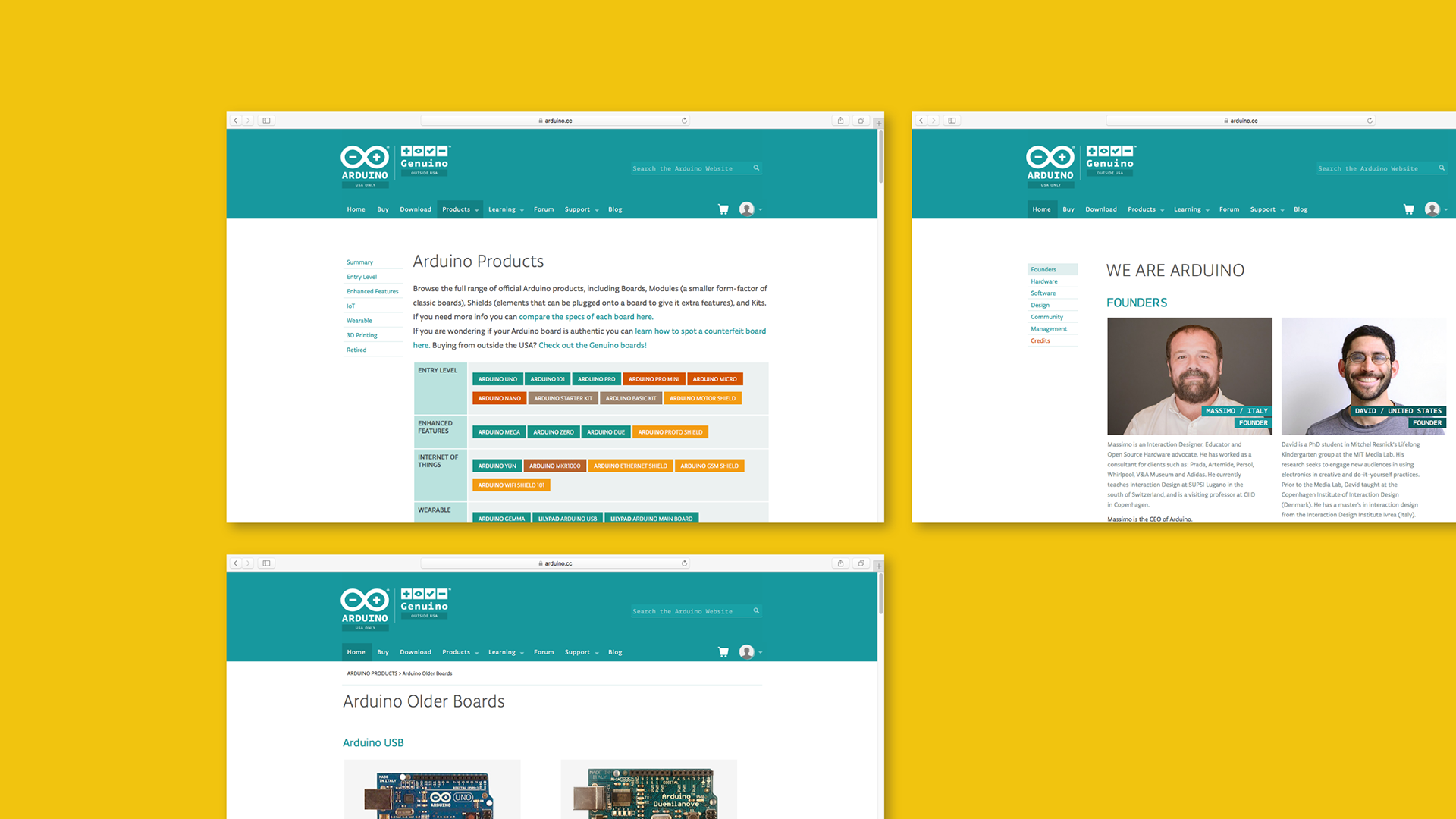The height and width of the screenshot is (819, 1456).
Task: Click the Entry Level link in Products sidebar
Action: (x=362, y=277)
